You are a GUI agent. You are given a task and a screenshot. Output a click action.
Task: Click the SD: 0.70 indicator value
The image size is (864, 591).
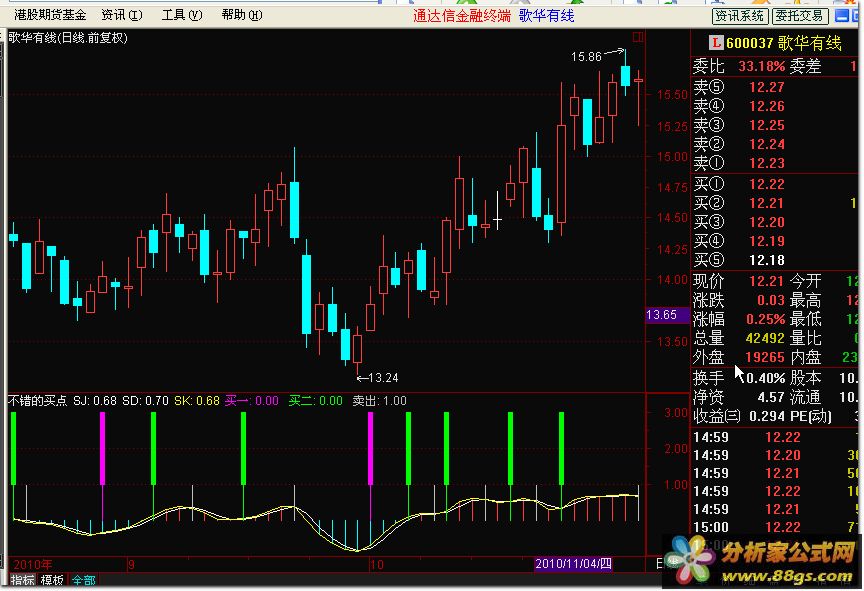pos(145,400)
